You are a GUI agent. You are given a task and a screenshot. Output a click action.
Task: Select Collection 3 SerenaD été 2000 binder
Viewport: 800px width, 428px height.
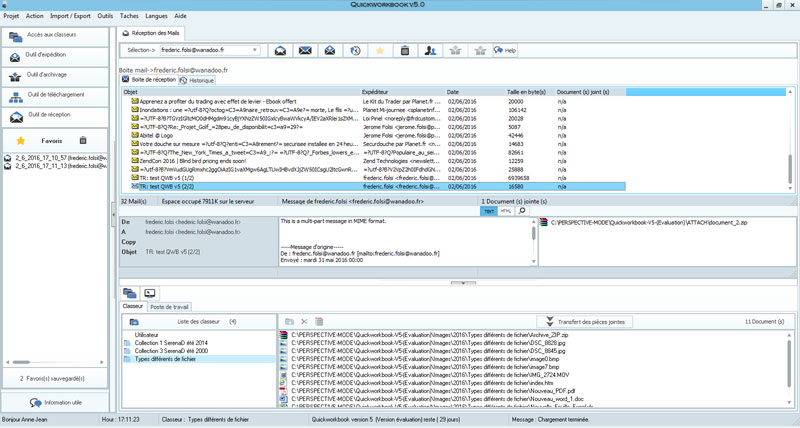click(171, 351)
